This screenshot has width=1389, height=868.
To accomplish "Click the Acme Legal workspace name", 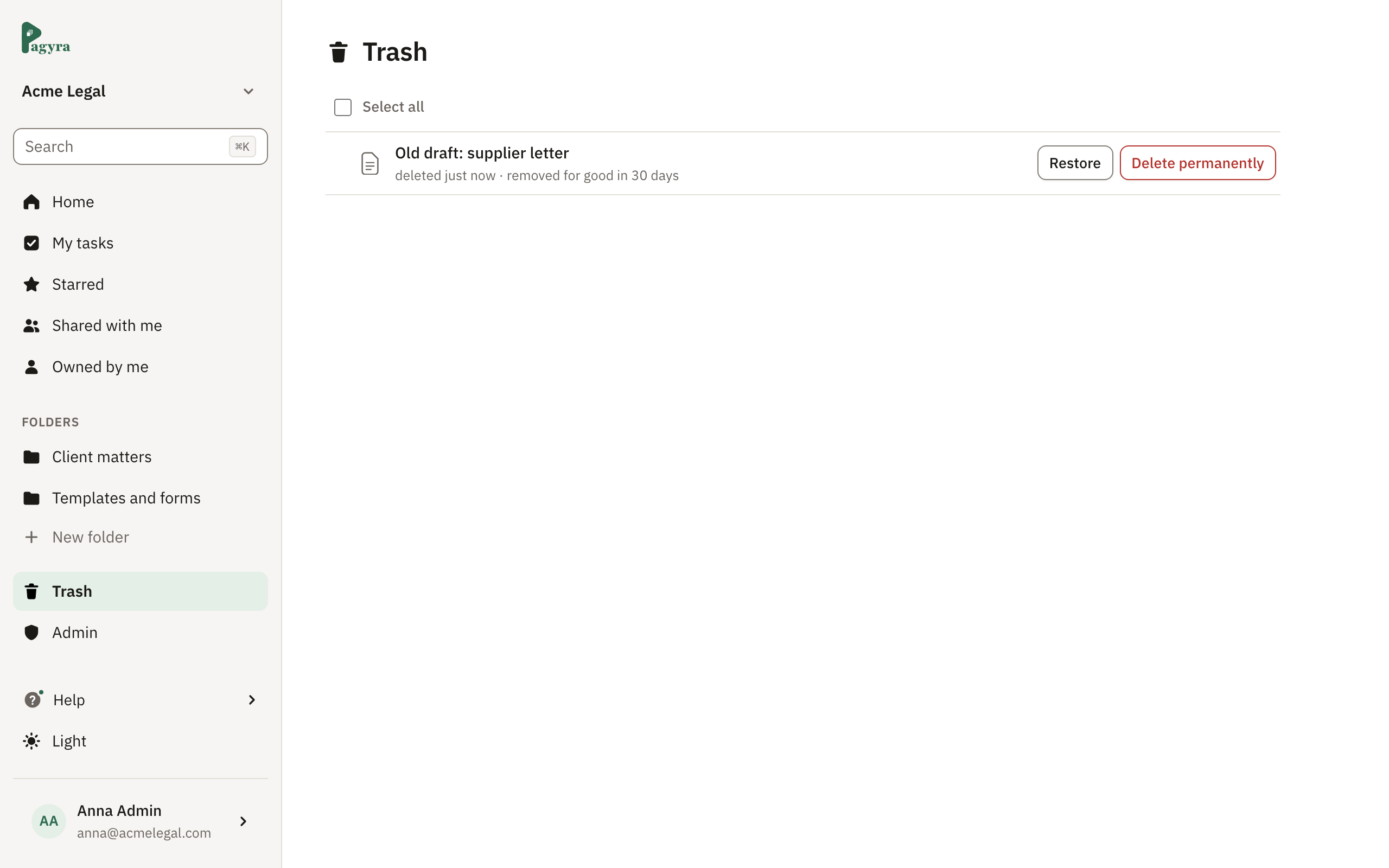I will coord(63,91).
